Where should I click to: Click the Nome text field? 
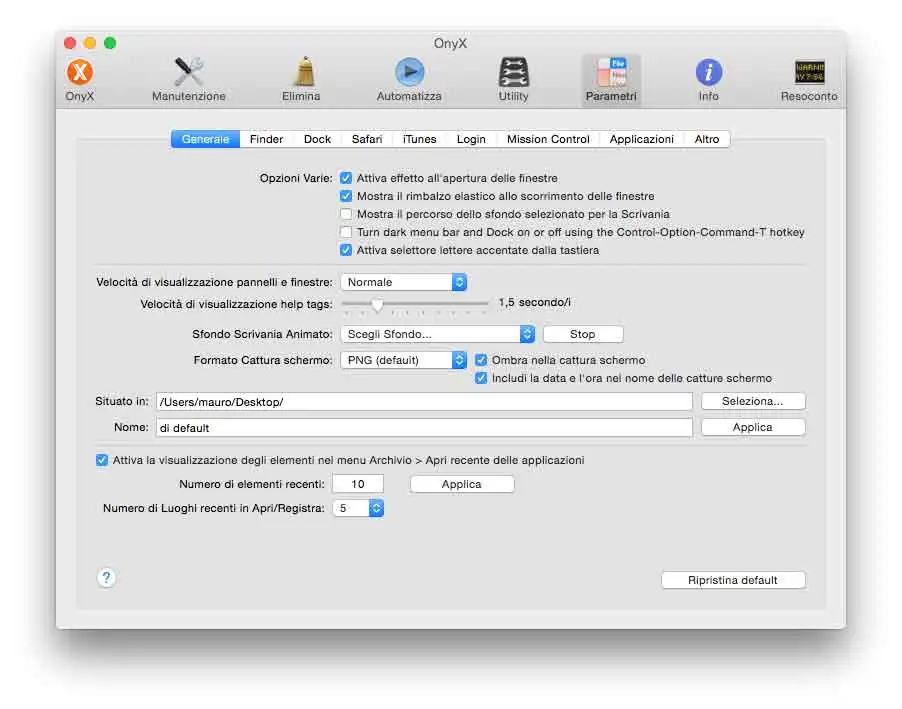[x=424, y=428]
